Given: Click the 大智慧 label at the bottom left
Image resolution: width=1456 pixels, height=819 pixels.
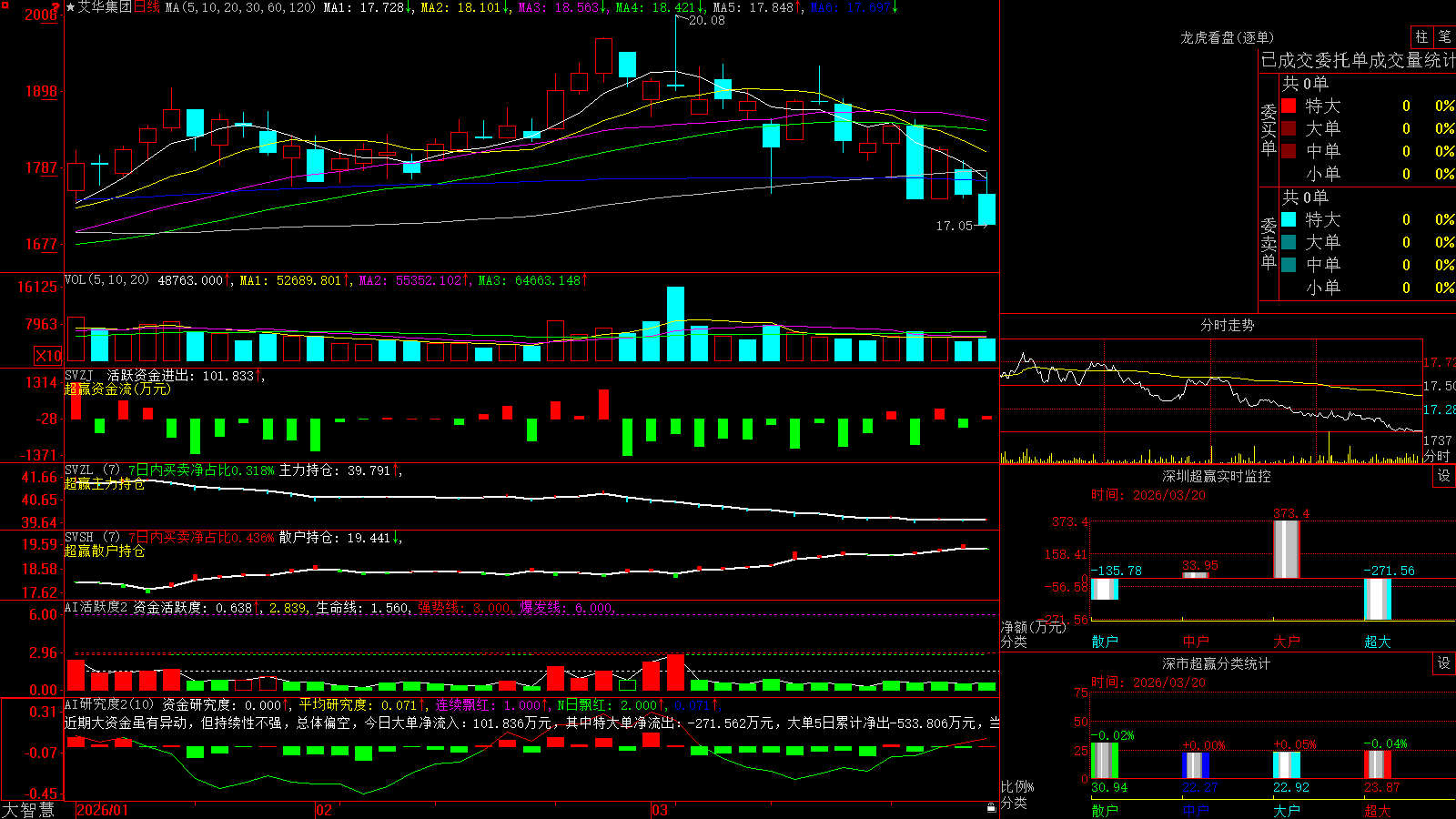Looking at the screenshot, I should 28,810.
